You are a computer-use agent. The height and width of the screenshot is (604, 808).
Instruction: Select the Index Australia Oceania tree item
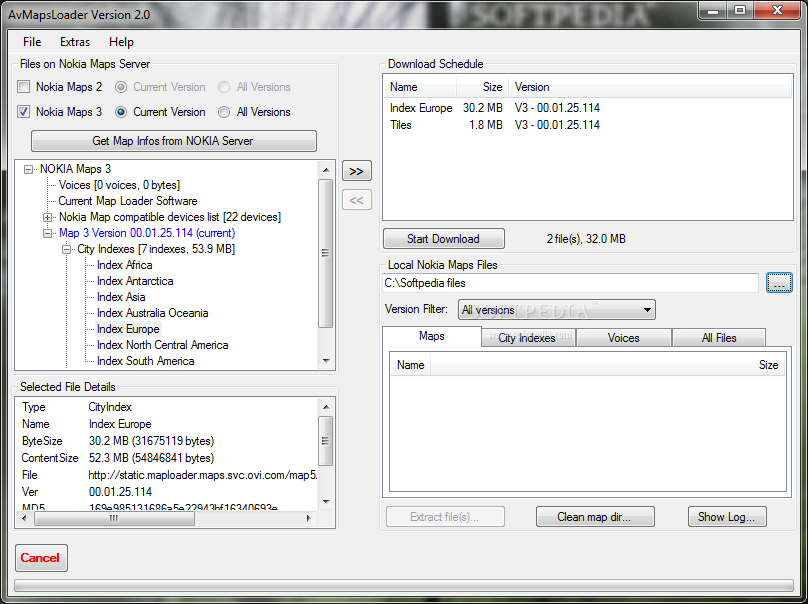(153, 313)
